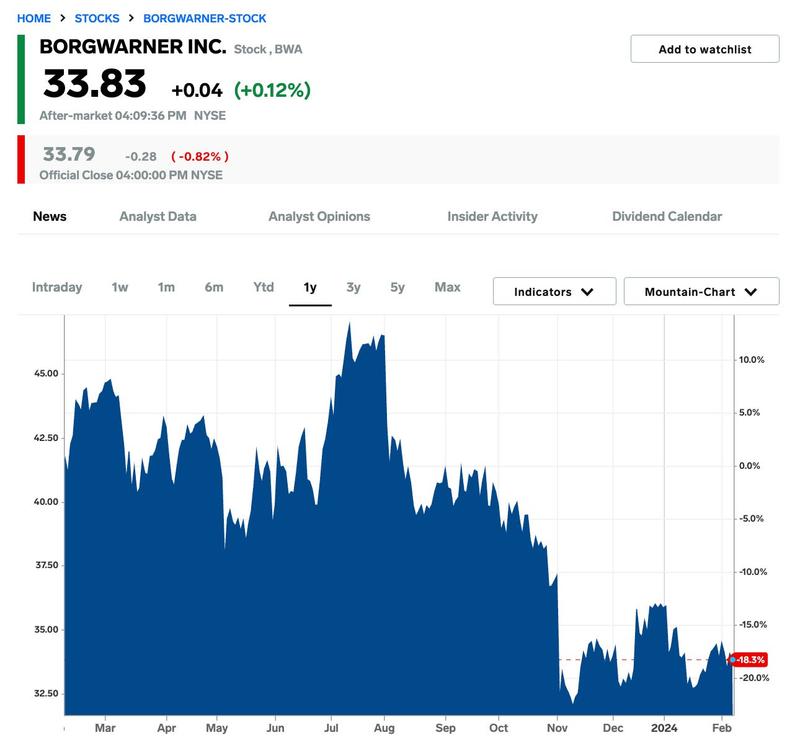Click the ( -0.82% ) change value
Image resolution: width=800 pixels, height=748 pixels.
click(200, 156)
